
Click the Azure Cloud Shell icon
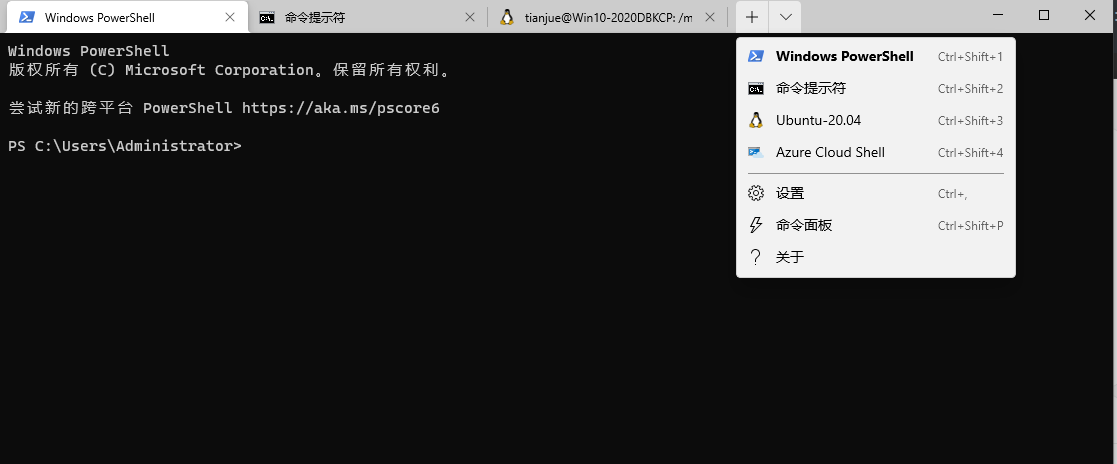click(x=756, y=152)
